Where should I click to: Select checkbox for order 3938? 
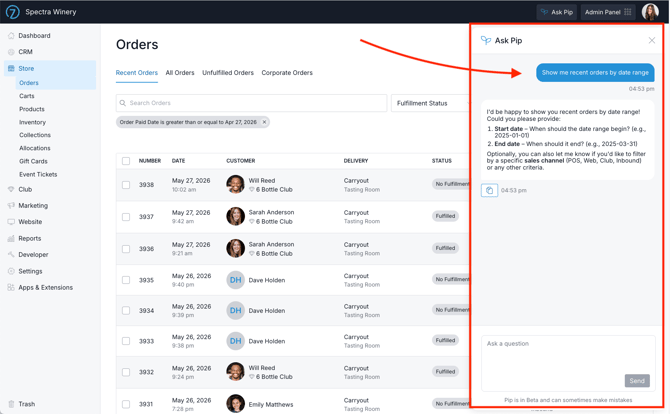pos(126,185)
